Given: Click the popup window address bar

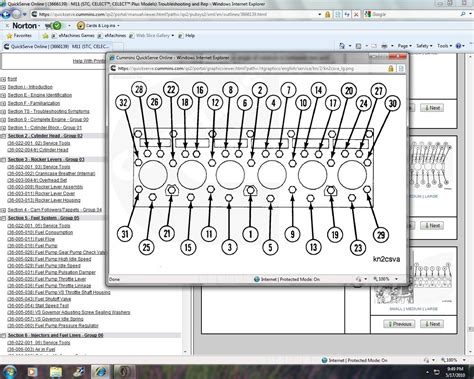Looking at the screenshot, I should point(248,68).
